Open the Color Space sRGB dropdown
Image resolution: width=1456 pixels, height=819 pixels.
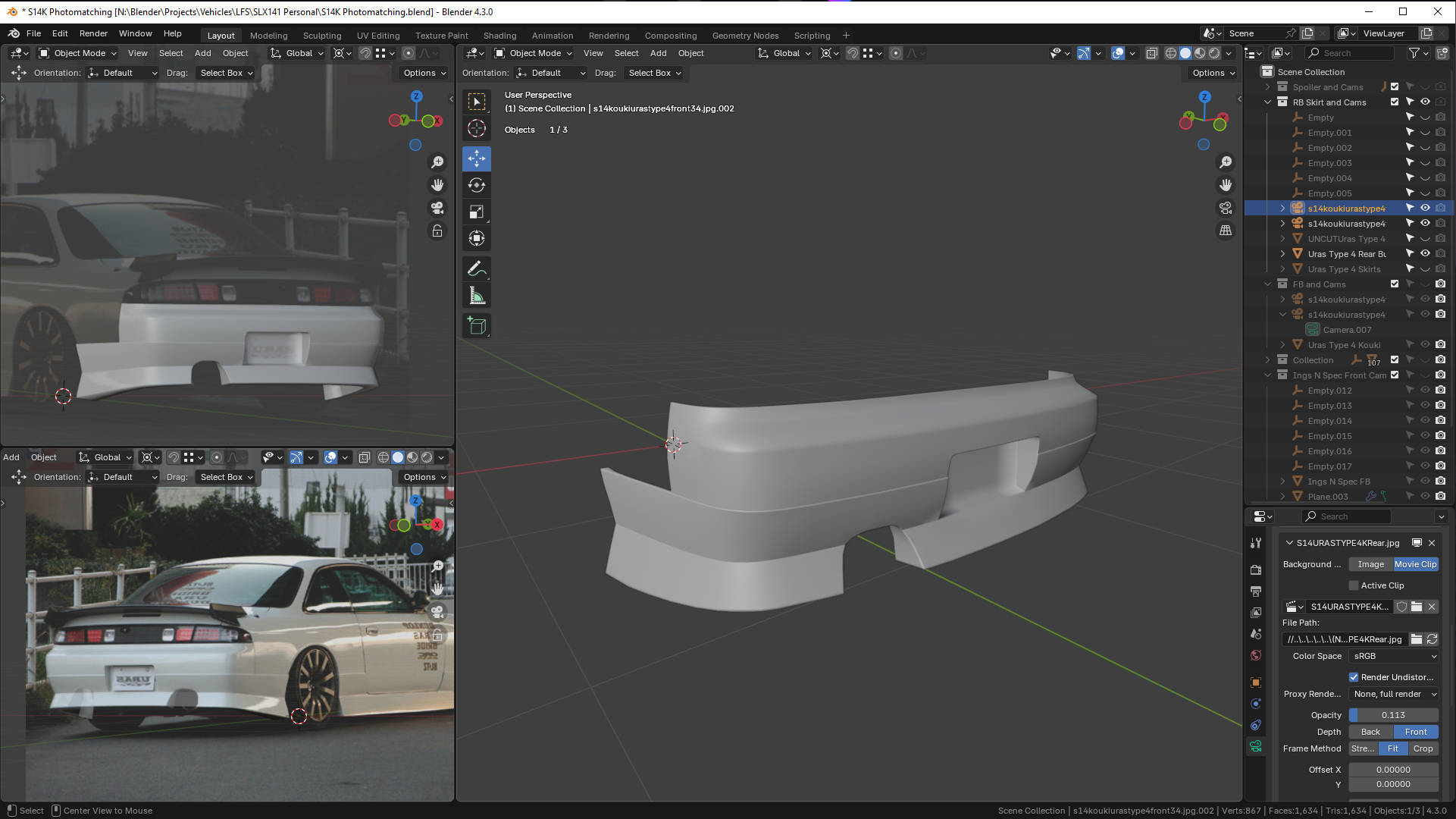[1393, 656]
